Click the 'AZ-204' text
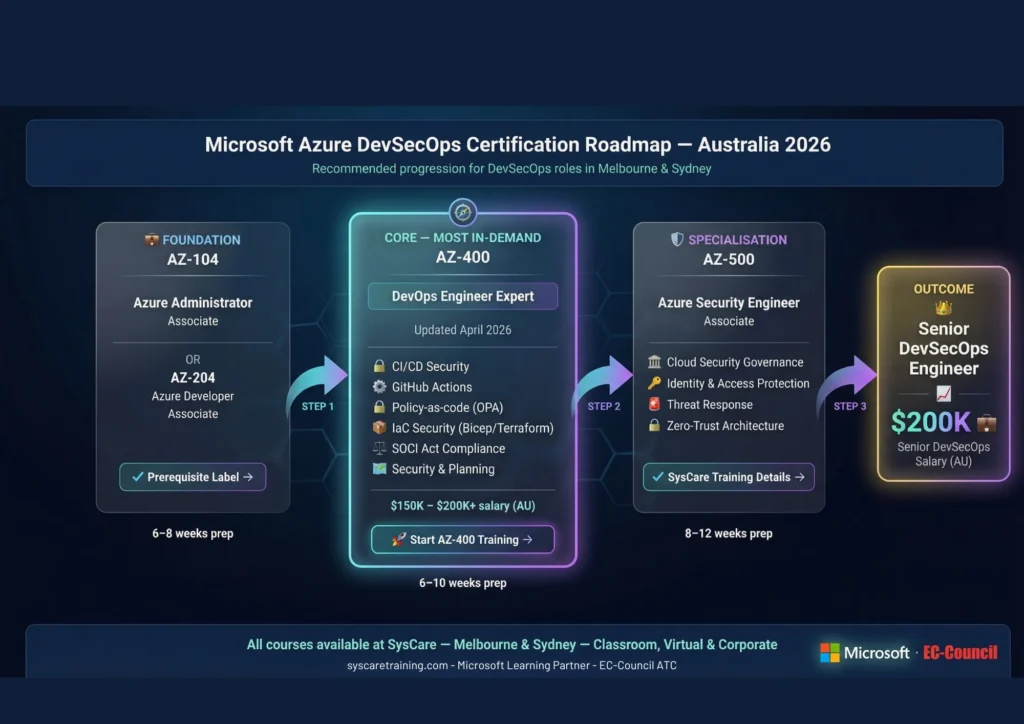The image size is (1024, 724). click(193, 377)
